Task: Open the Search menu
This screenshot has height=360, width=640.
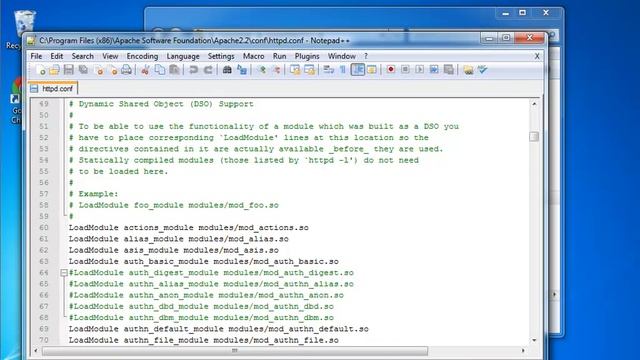Action: 82,56
